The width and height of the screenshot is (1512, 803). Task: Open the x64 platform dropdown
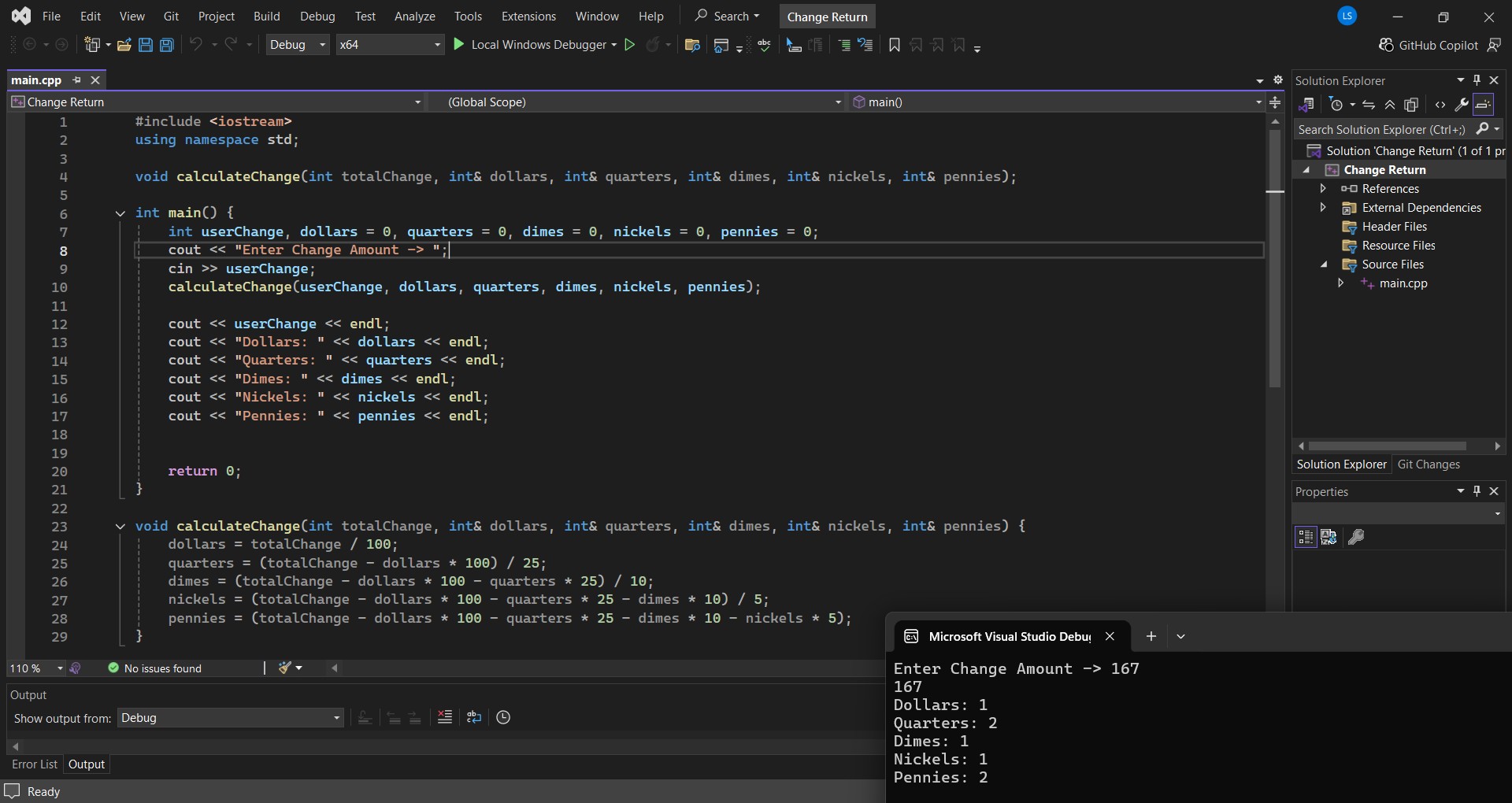(x=390, y=45)
